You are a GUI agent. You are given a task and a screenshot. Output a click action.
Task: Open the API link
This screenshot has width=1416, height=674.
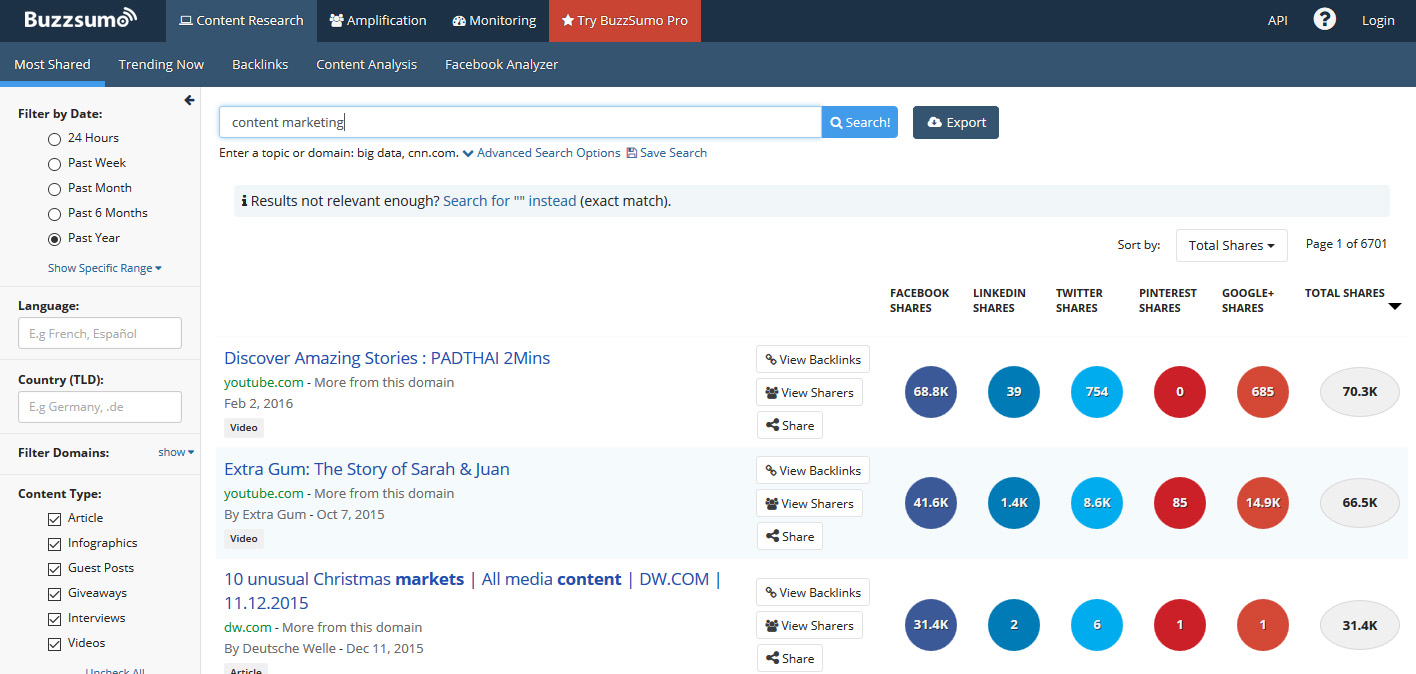click(x=1277, y=20)
